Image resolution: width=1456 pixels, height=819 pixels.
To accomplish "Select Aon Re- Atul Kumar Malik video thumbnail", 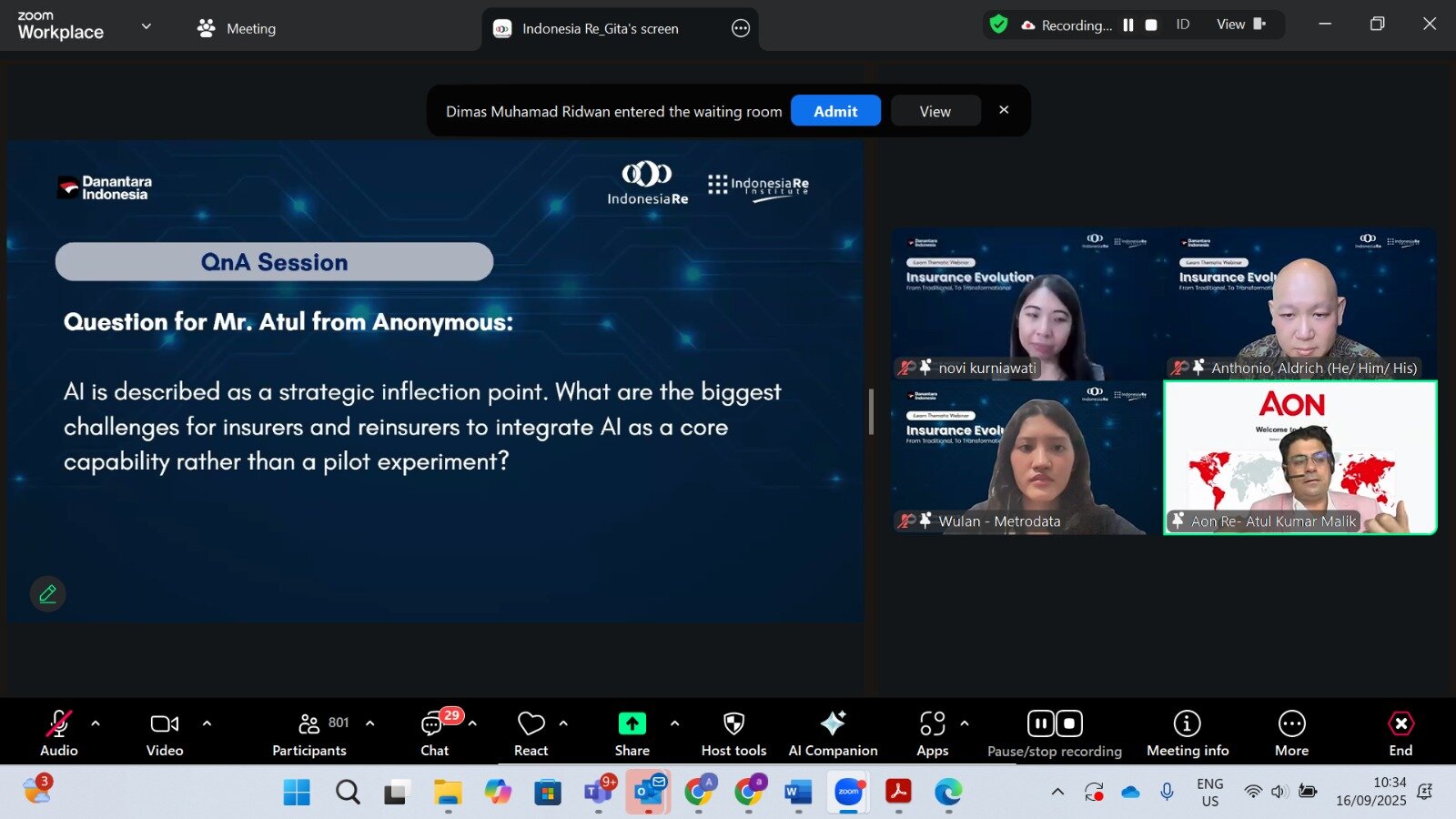I will tap(1299, 457).
